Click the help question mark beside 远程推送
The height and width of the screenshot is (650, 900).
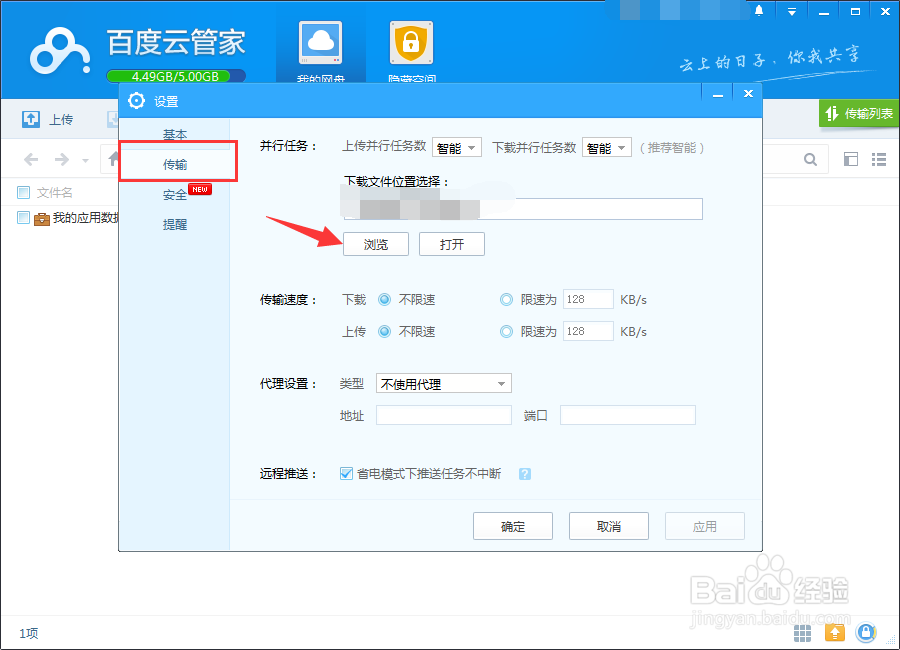coord(524,474)
